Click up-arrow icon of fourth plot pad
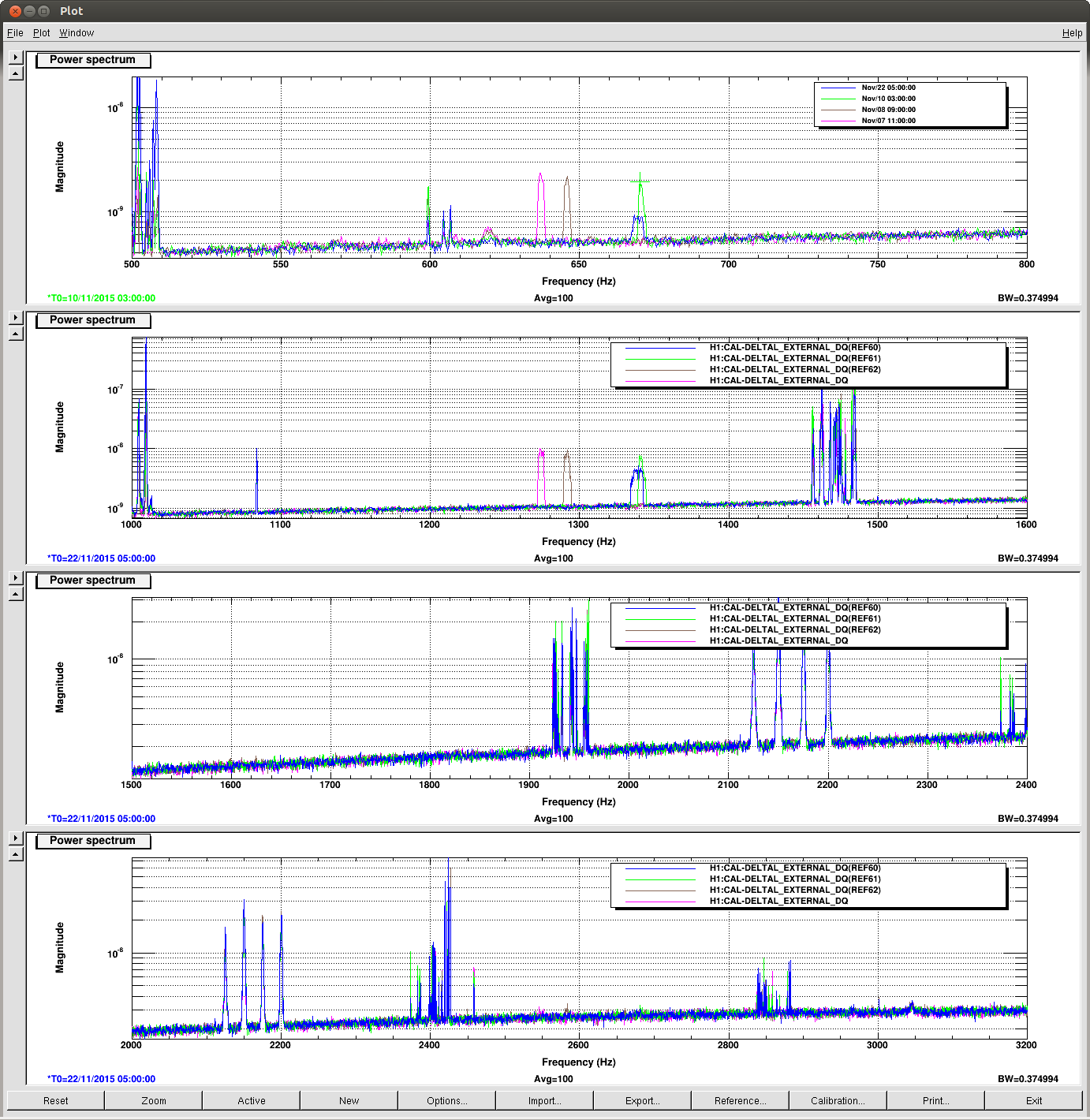The image size is (1090, 1120). (16, 854)
